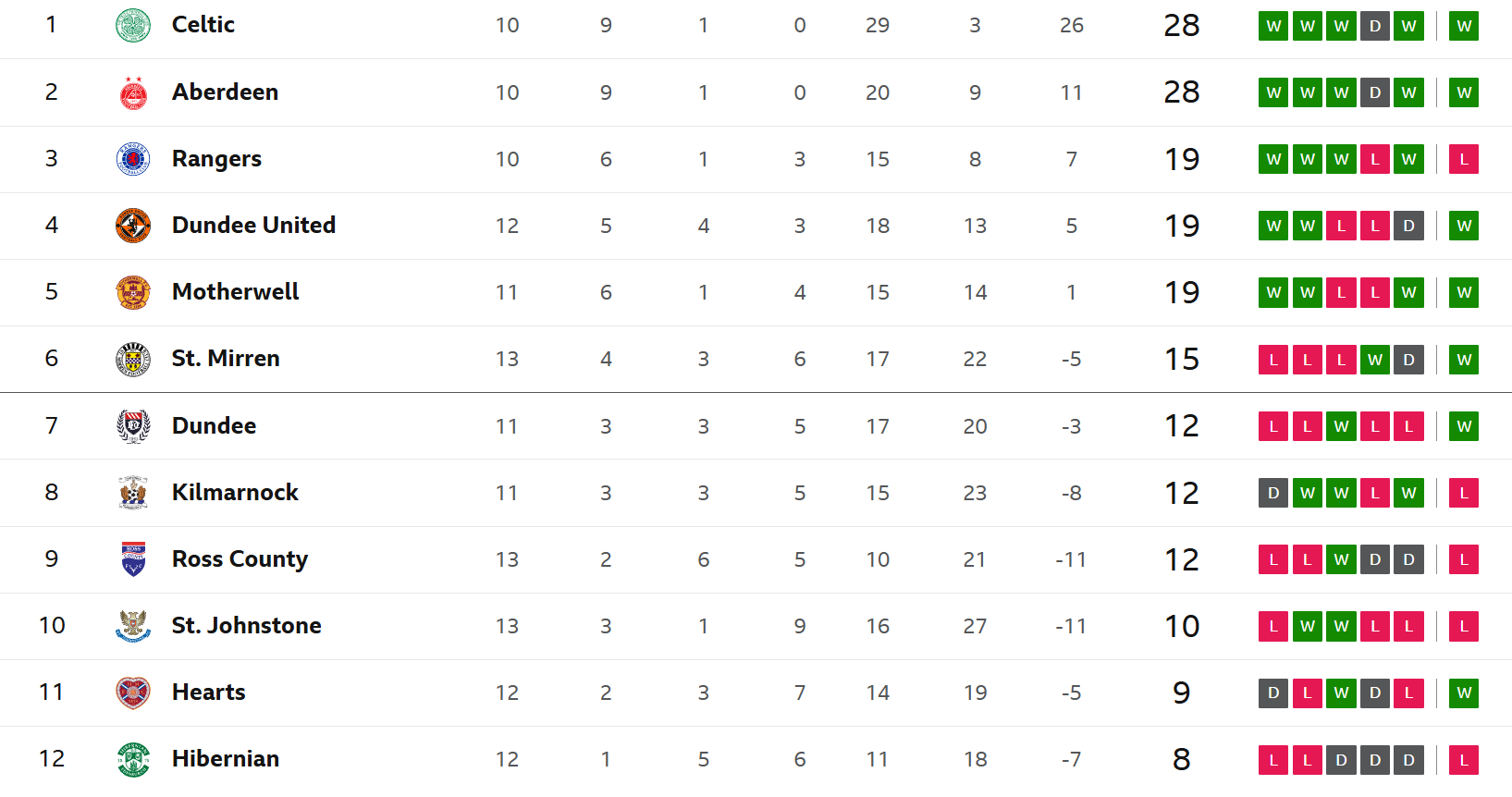
Task: Click the St. Mirren club crest
Action: (133, 359)
